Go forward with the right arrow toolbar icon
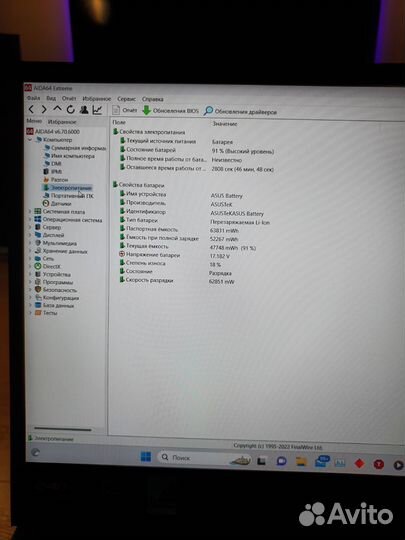The image size is (405, 540). click(x=44, y=110)
